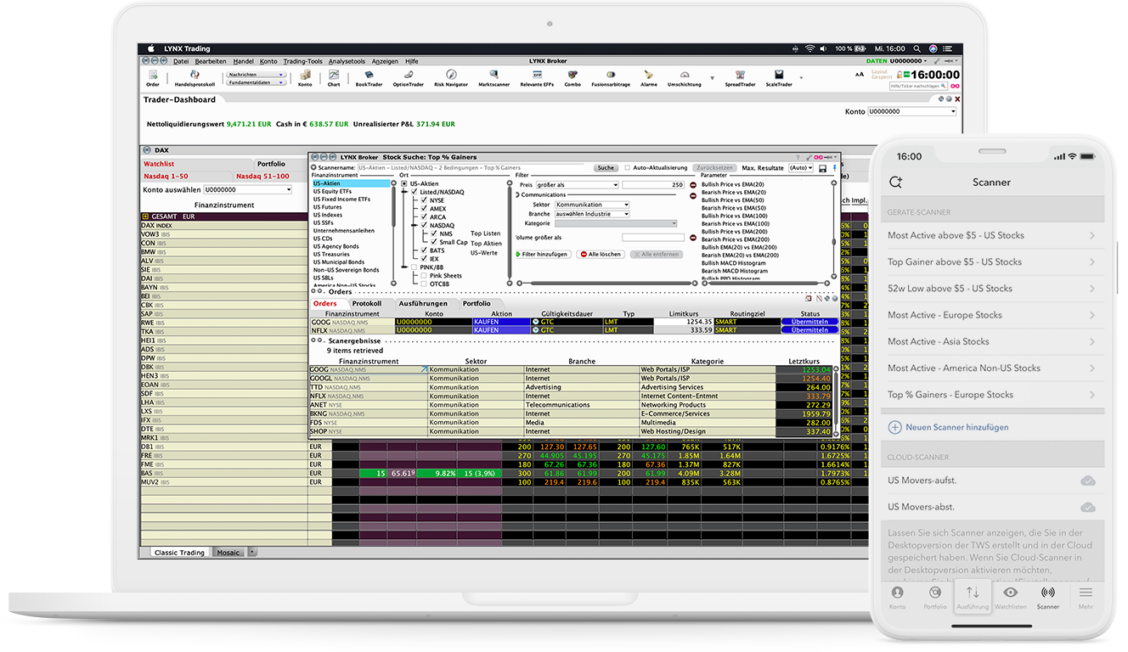Viewport: 1128px width, 652px height.
Task: Click the Preis value field showing 250
Action: pos(653,185)
